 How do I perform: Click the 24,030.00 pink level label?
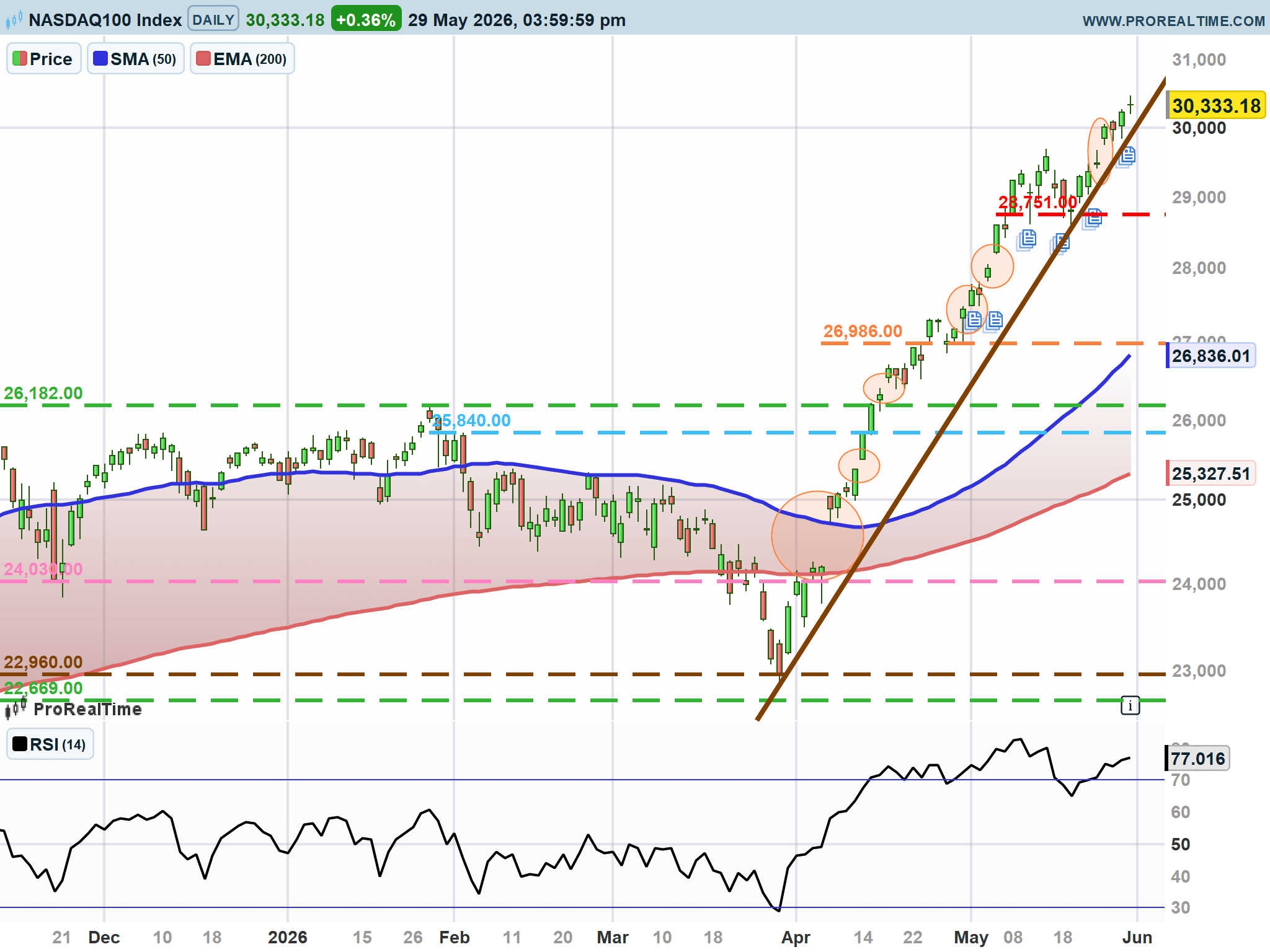click(43, 569)
